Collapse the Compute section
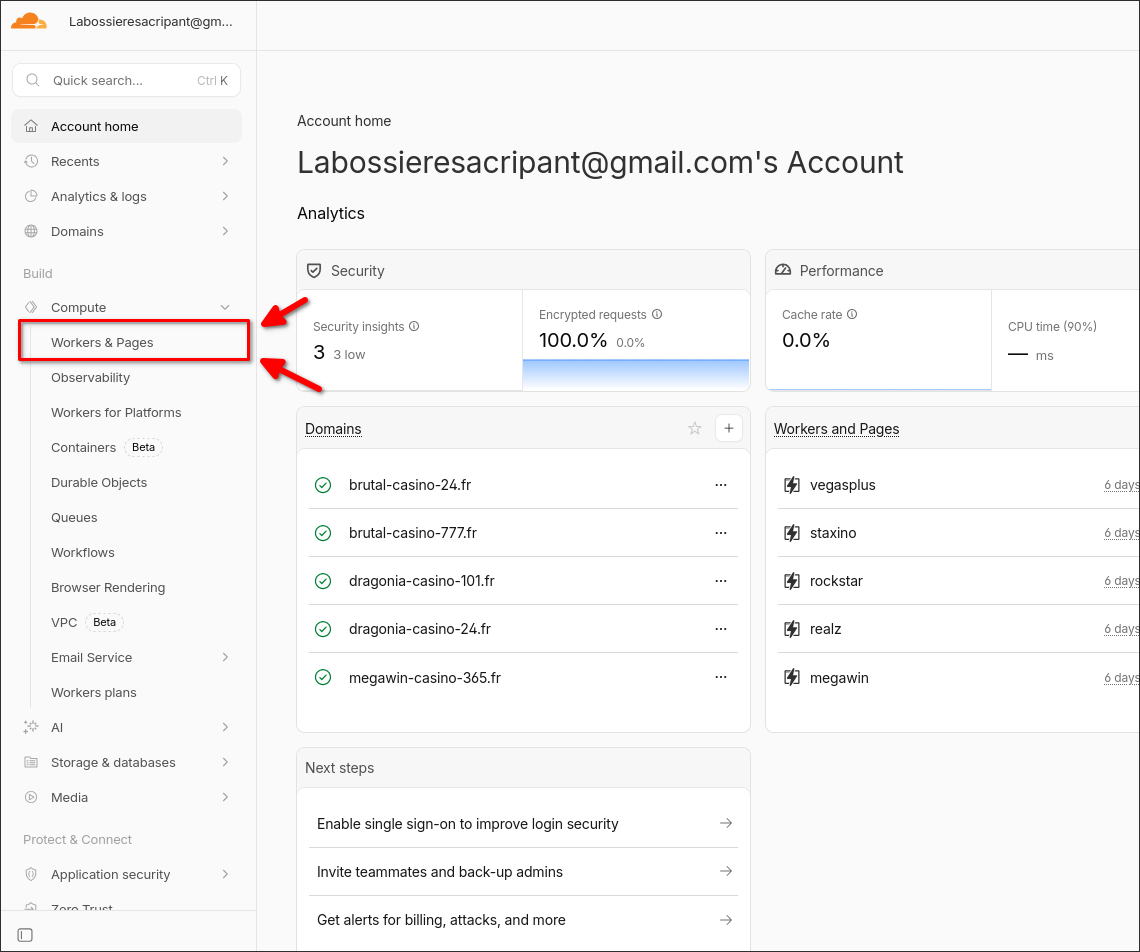1140x952 pixels. click(x=225, y=308)
